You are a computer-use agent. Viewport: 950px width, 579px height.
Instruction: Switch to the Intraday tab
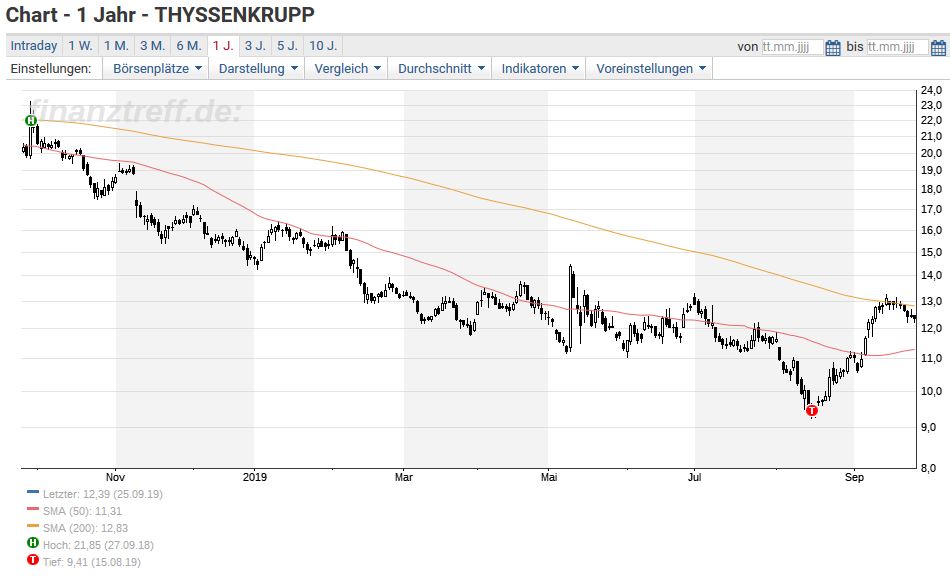(x=34, y=46)
